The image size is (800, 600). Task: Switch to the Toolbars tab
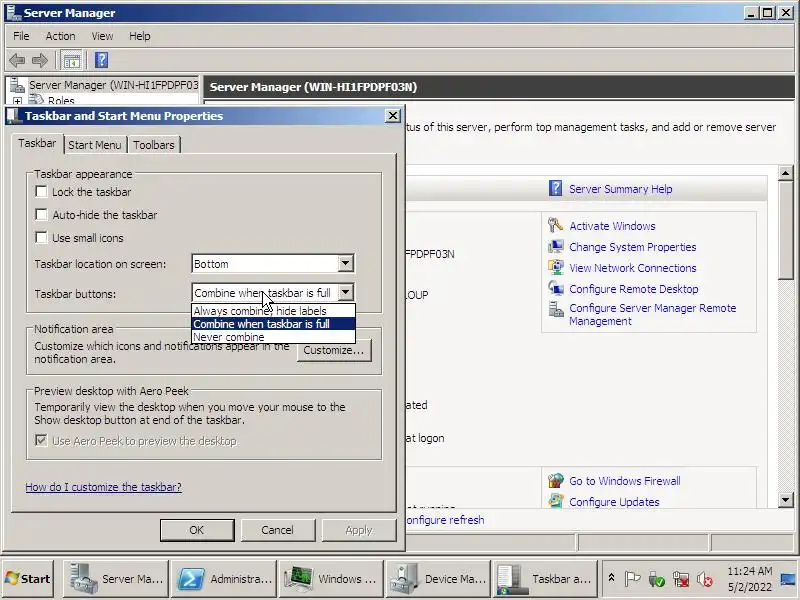click(x=154, y=145)
